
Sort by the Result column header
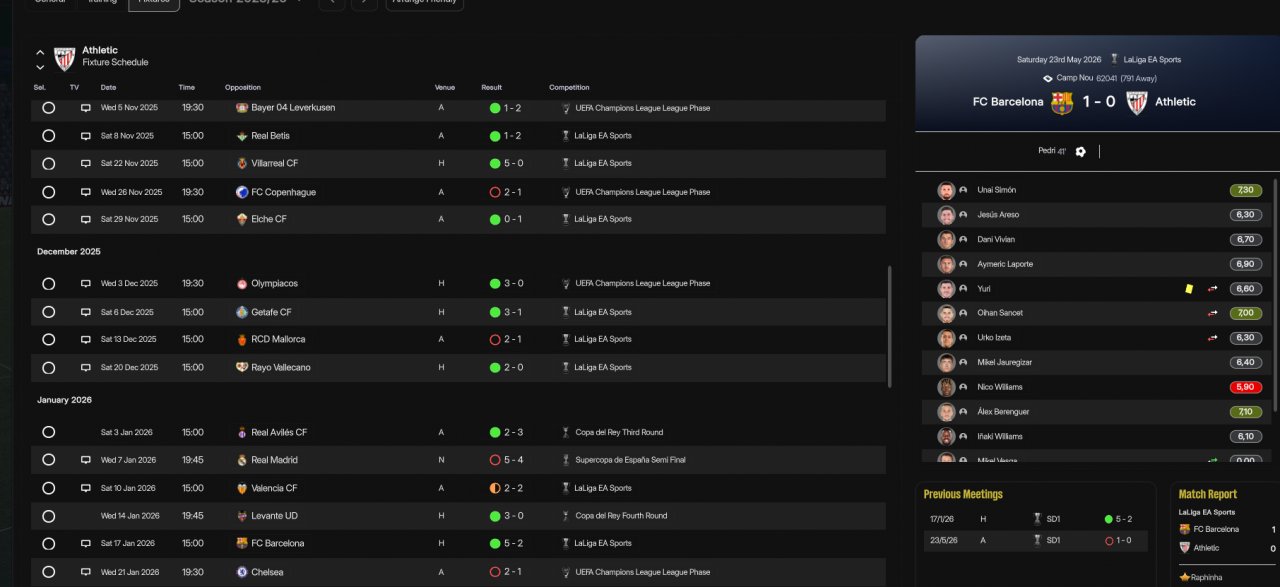491,87
